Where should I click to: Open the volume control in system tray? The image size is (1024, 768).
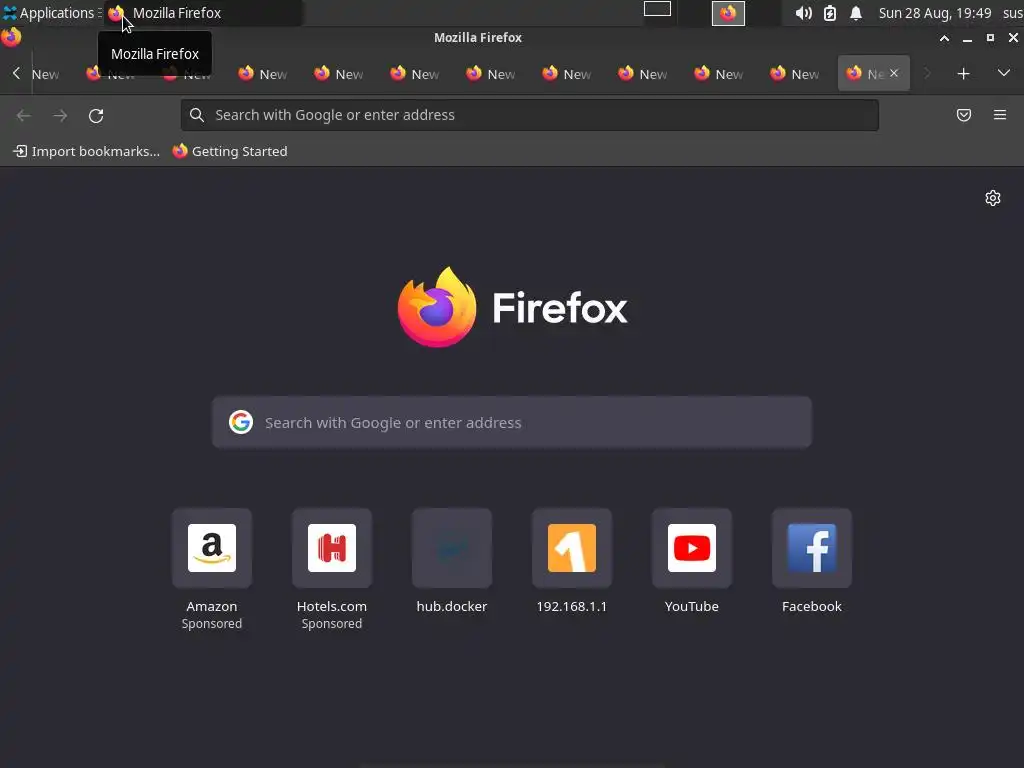pyautogui.click(x=803, y=13)
